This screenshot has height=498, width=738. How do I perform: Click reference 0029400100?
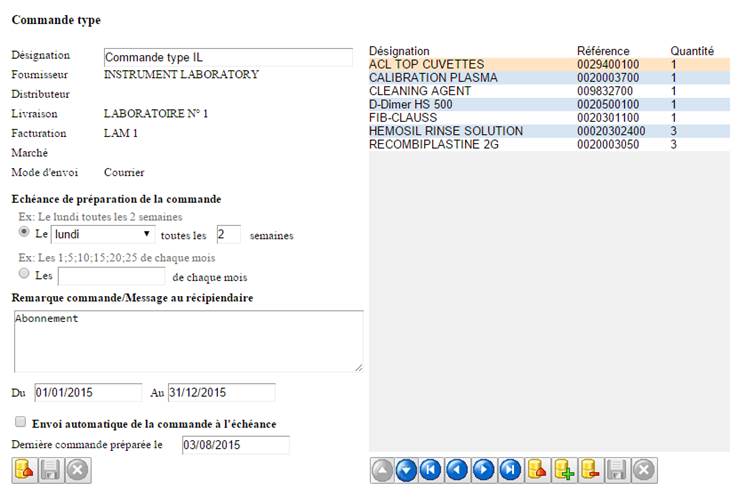point(608,64)
